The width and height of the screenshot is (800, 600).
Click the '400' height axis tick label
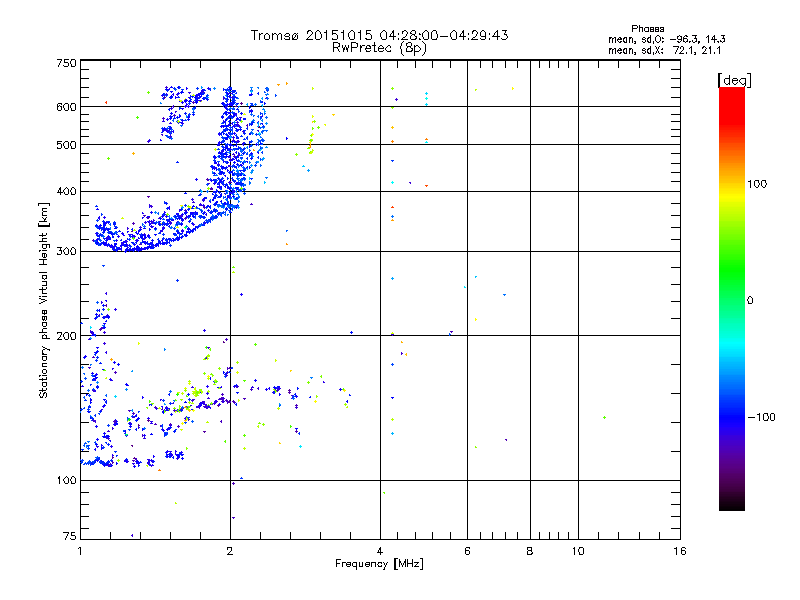click(66, 192)
